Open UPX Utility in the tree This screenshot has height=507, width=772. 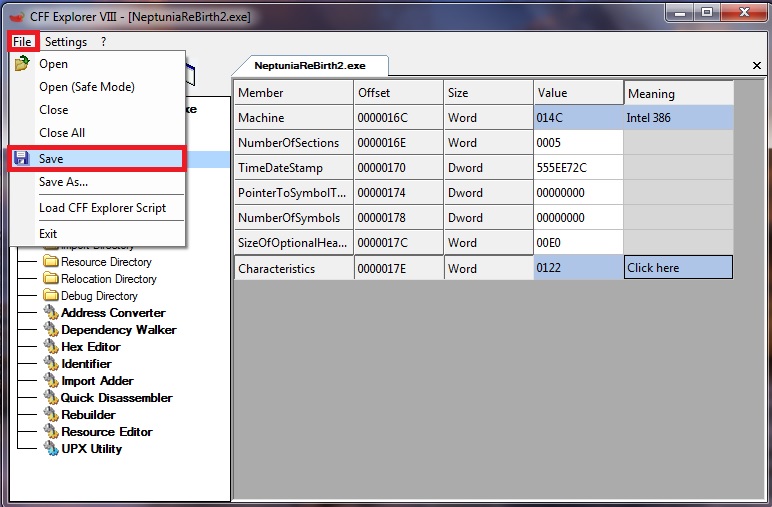(91, 449)
